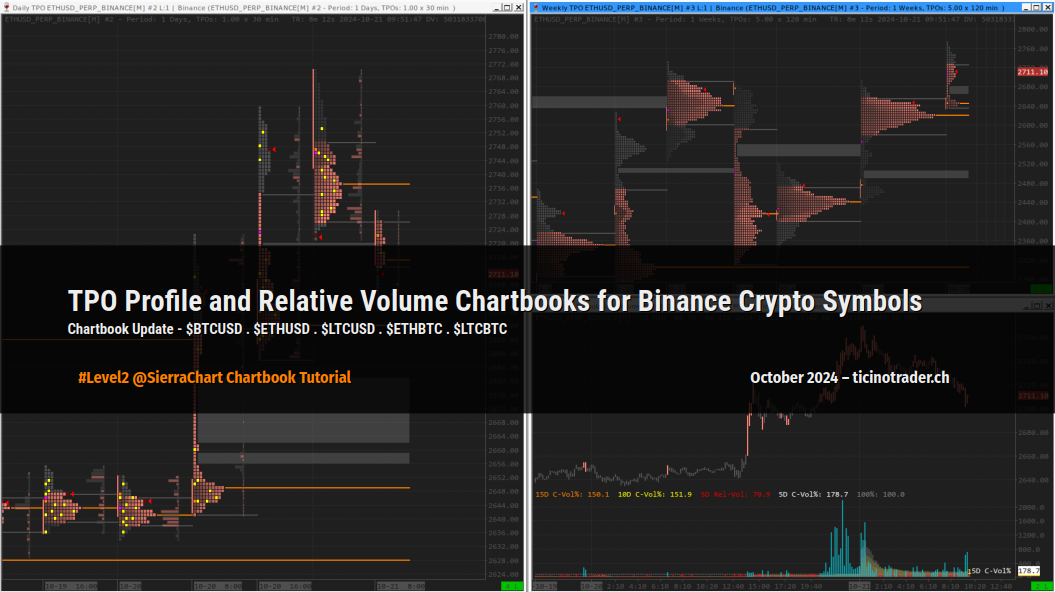Maximize the Weekly TPO ETHUSD chart window
This screenshot has width=1055, height=592.
point(1037,7)
